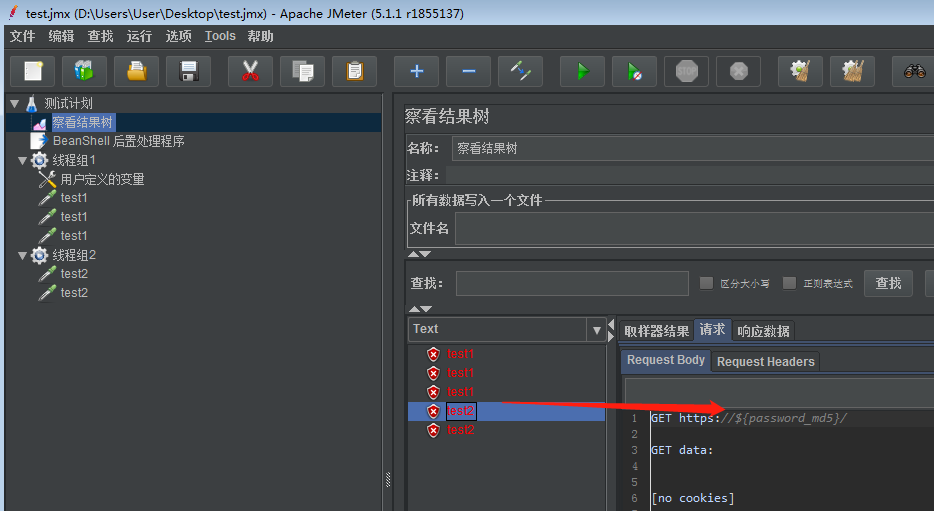934x511 pixels.
Task: Select the highlighted test2 result row
Action: (506, 411)
